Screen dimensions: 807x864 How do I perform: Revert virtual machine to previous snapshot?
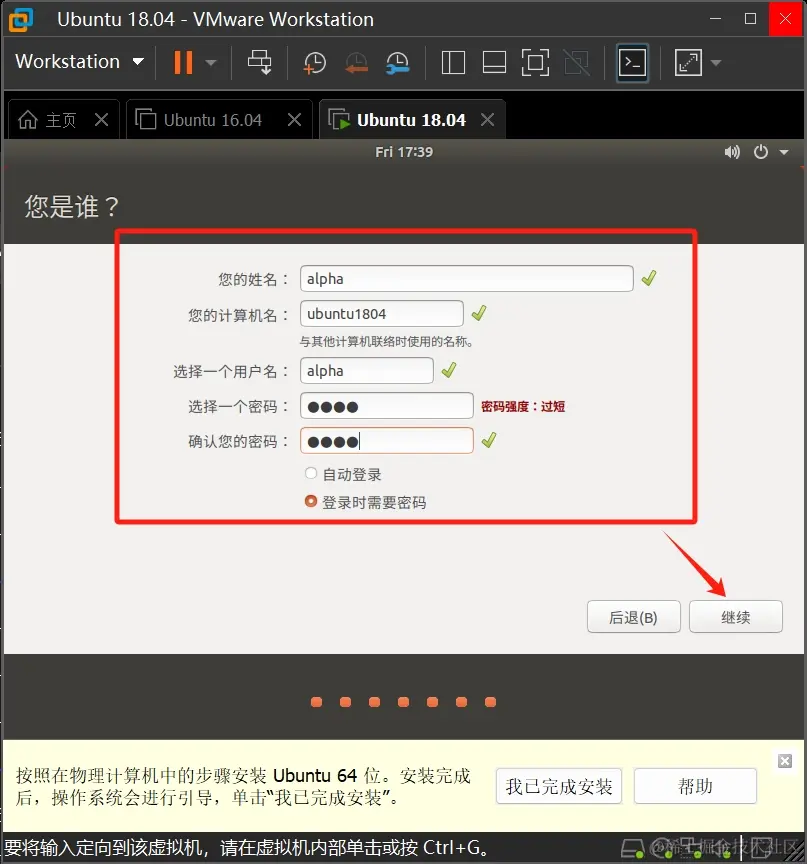click(x=356, y=62)
